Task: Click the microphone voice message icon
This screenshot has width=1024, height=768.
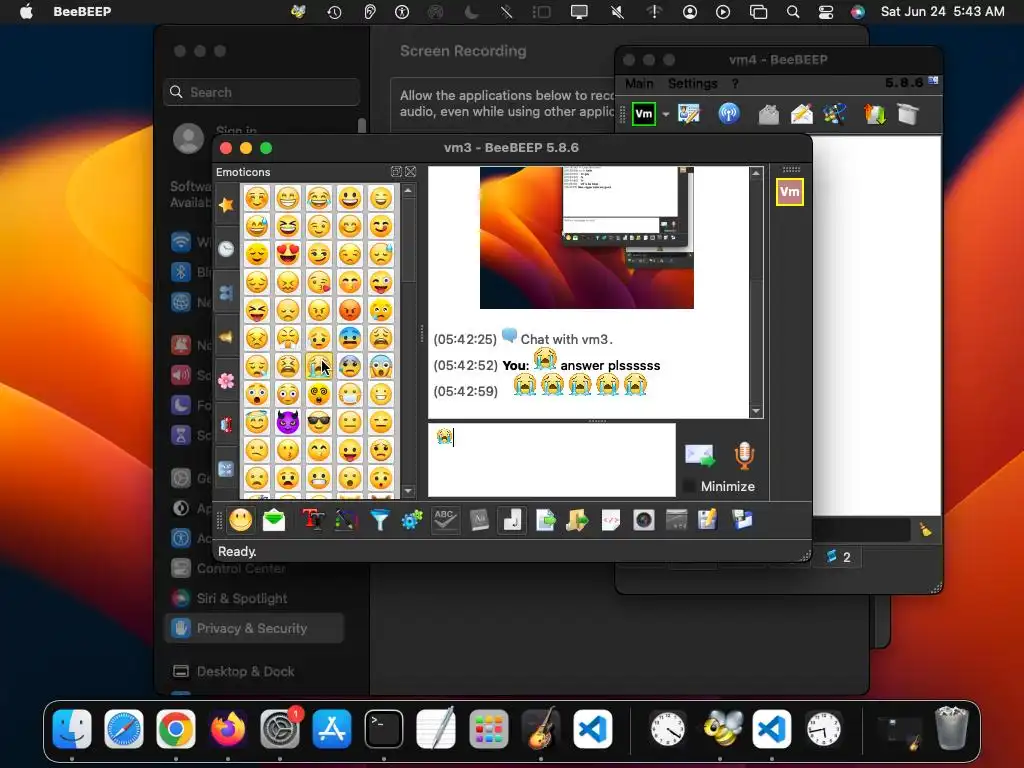Action: (x=744, y=455)
